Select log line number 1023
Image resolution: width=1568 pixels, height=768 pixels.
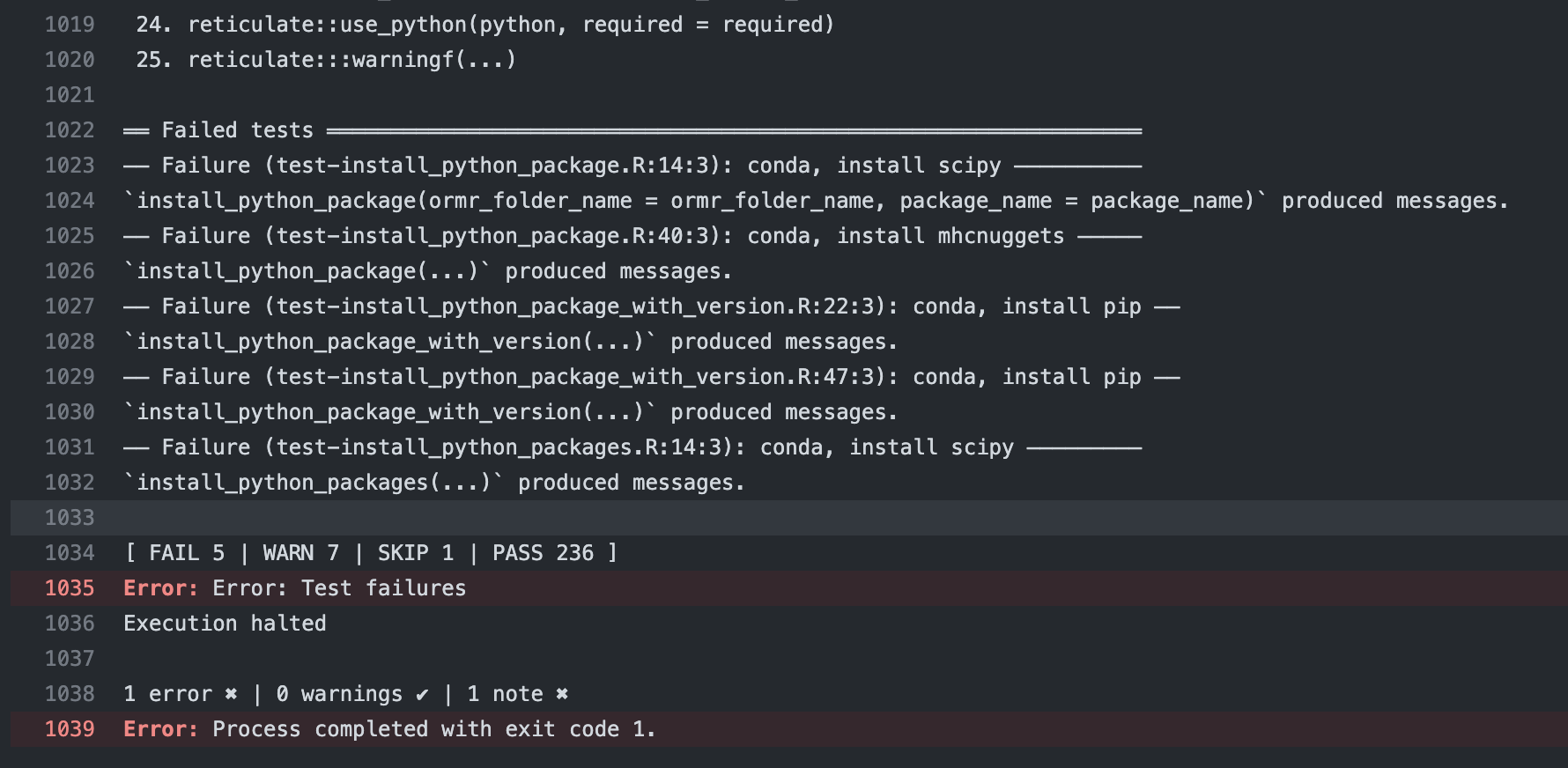(70, 166)
